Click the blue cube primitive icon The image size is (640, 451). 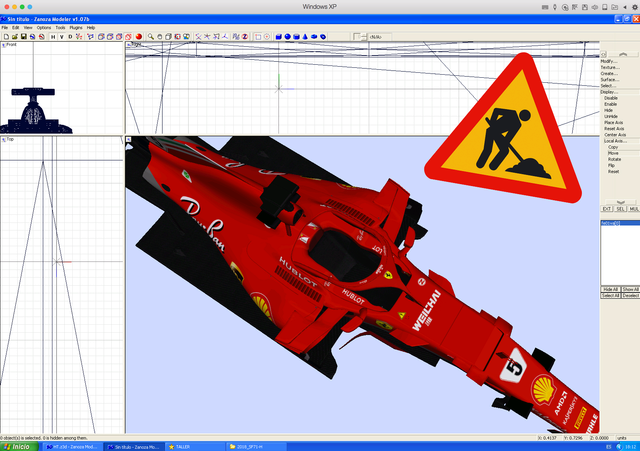(x=278, y=37)
